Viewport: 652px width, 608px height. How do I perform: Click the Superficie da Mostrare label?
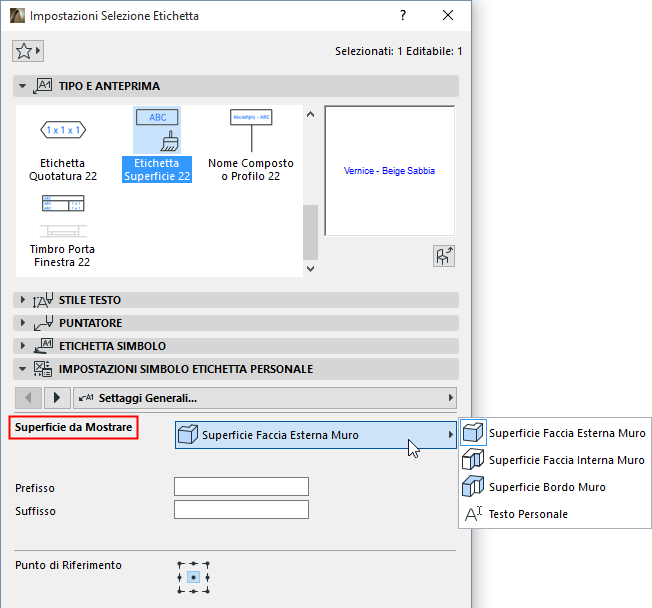[x=74, y=428]
